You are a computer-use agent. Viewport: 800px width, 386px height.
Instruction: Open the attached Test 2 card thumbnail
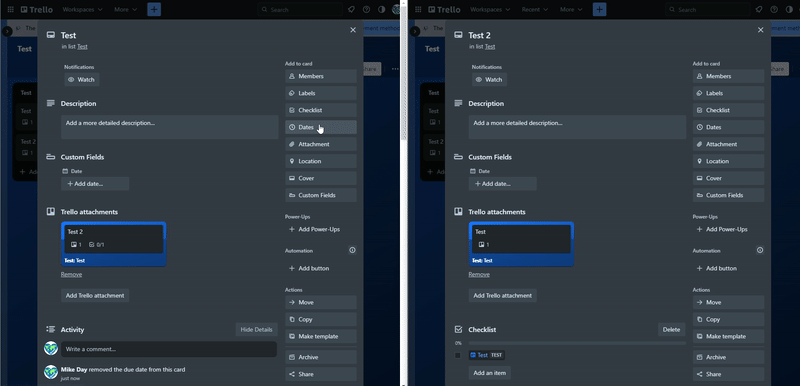113,244
